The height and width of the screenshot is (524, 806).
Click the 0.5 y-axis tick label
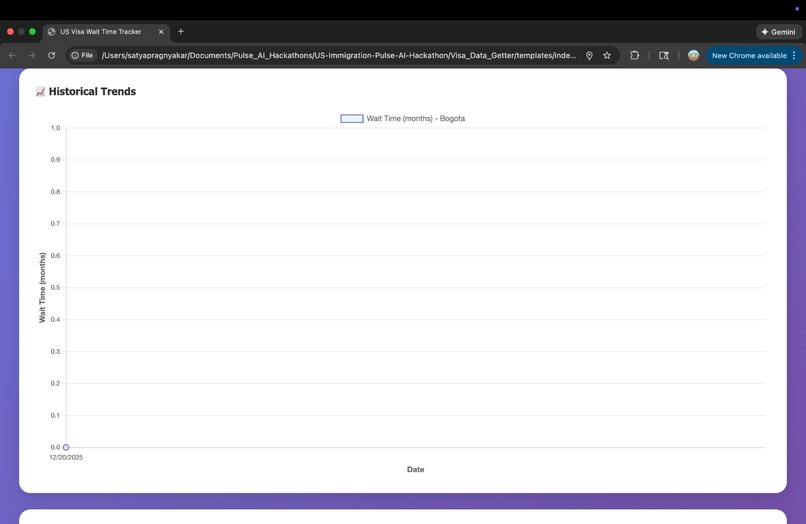coord(55,287)
